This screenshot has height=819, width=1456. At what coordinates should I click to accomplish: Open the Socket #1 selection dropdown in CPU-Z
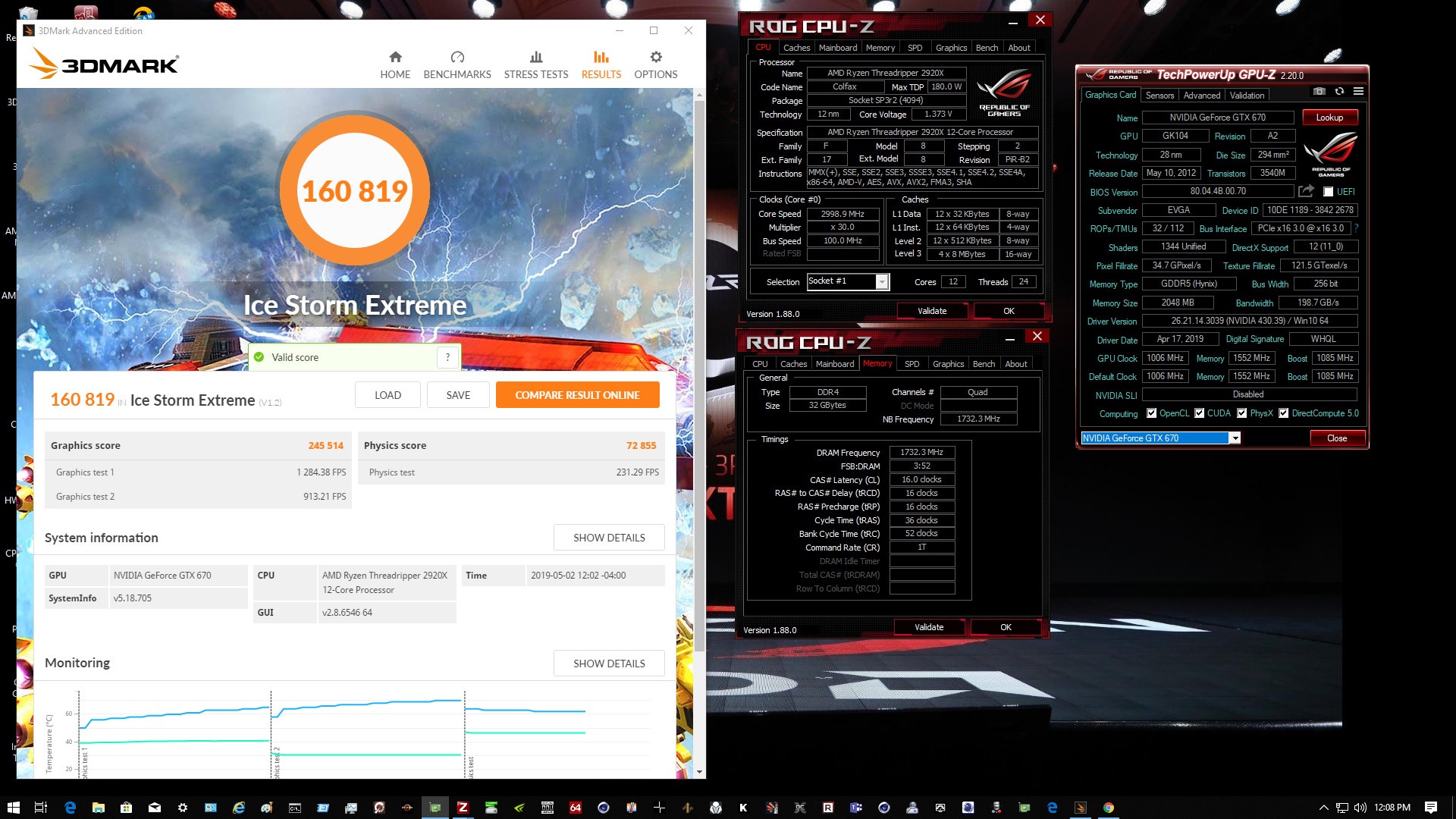point(881,281)
